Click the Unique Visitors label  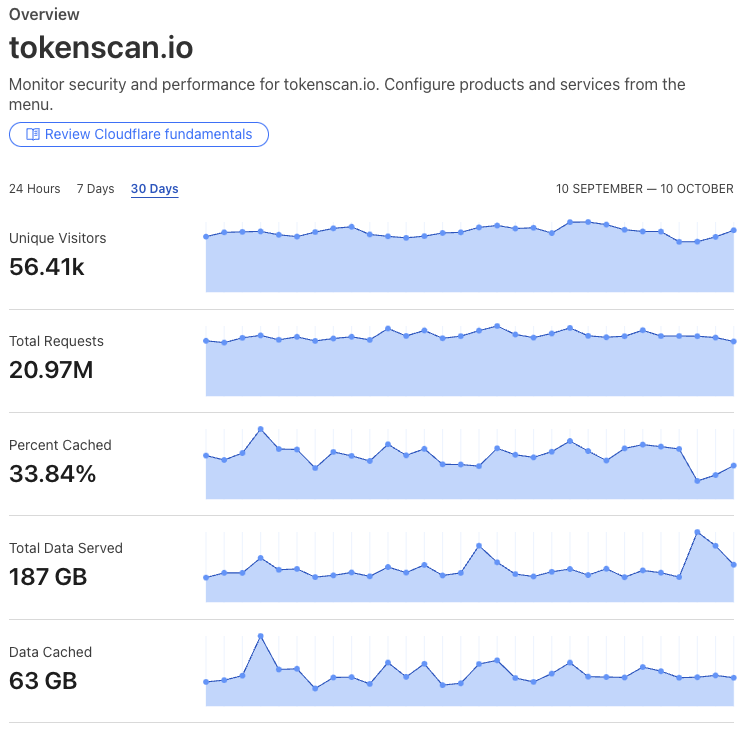pos(57,238)
